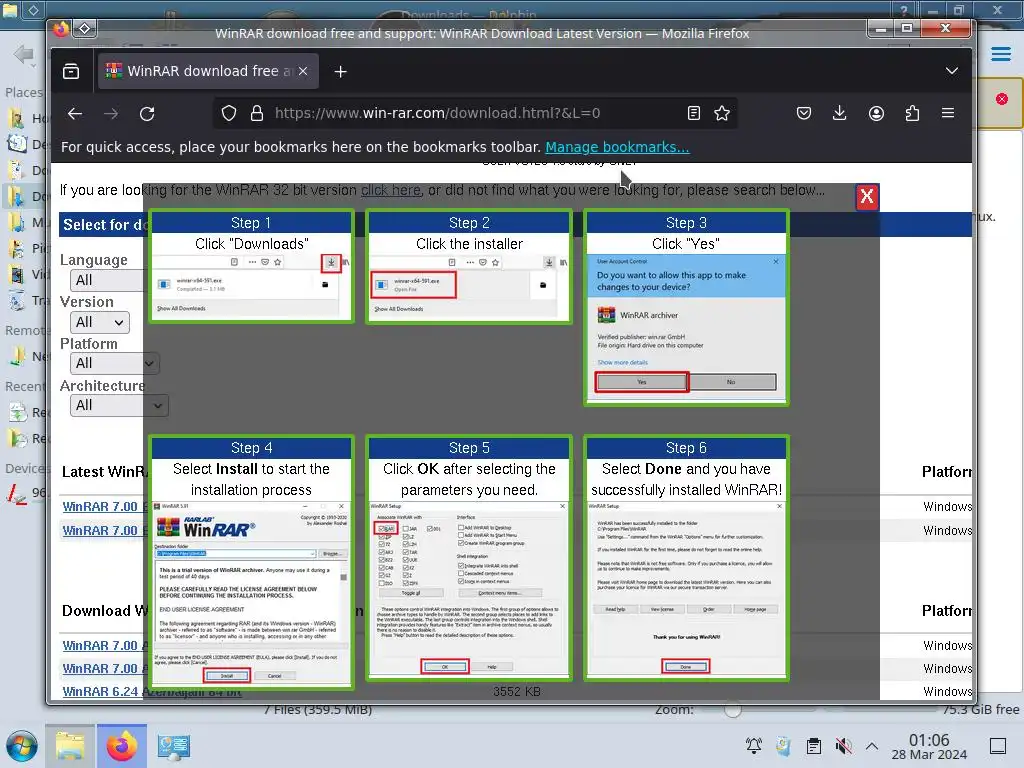Image resolution: width=1024 pixels, height=768 pixels.
Task: Close the installation steps overlay with red X
Action: click(x=867, y=197)
